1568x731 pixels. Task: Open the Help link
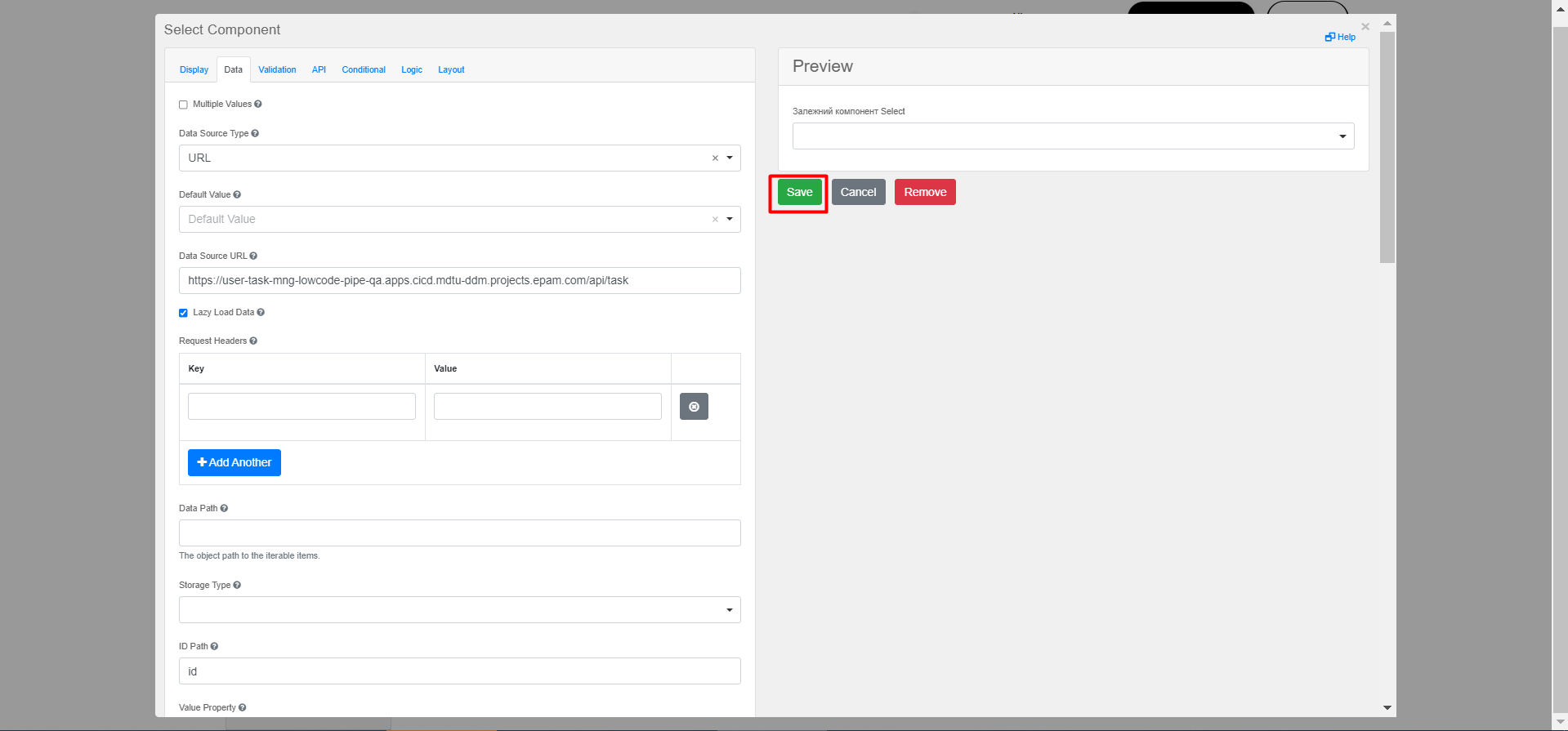click(1340, 37)
